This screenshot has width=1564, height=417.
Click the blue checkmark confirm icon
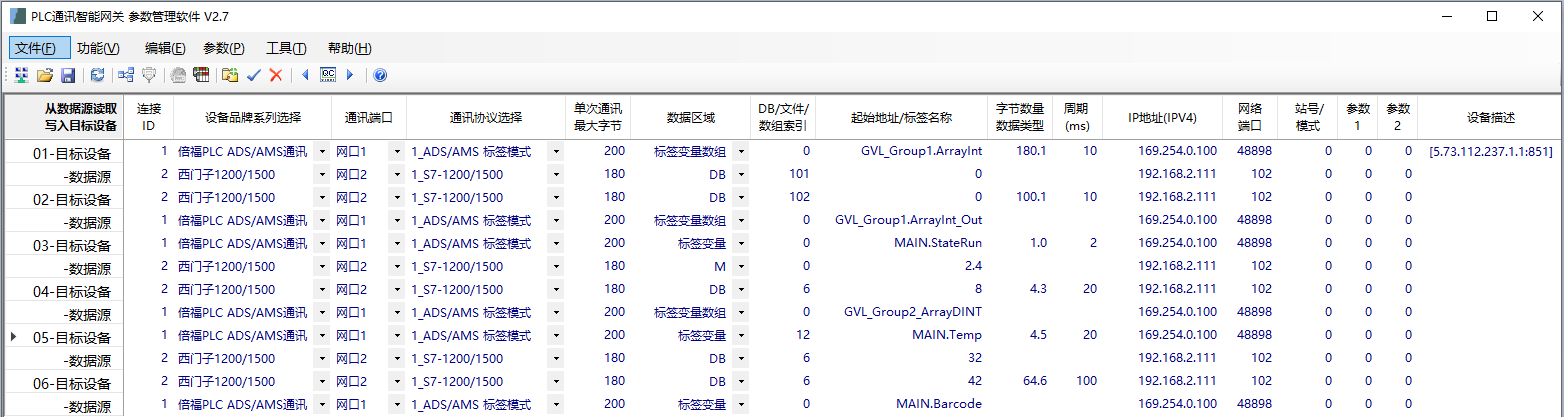tap(254, 75)
